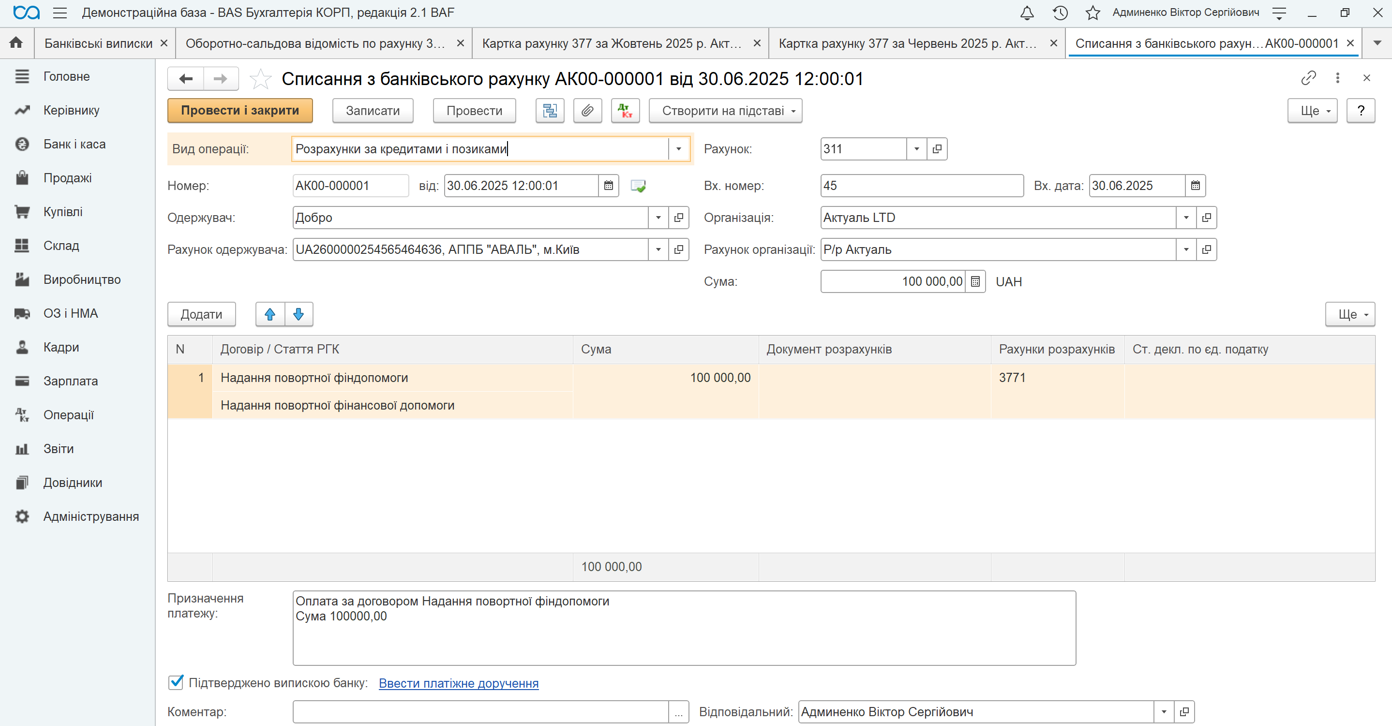This screenshot has height=726, width=1396.
Task: Open the Дт/Кт postings icon
Action: pyautogui.click(x=625, y=111)
